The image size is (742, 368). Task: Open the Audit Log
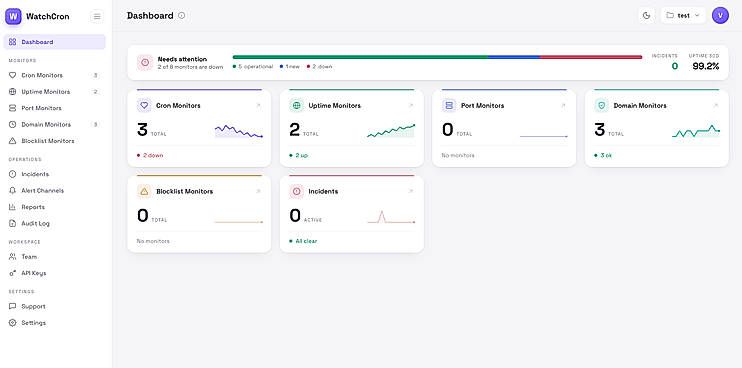click(x=54, y=223)
